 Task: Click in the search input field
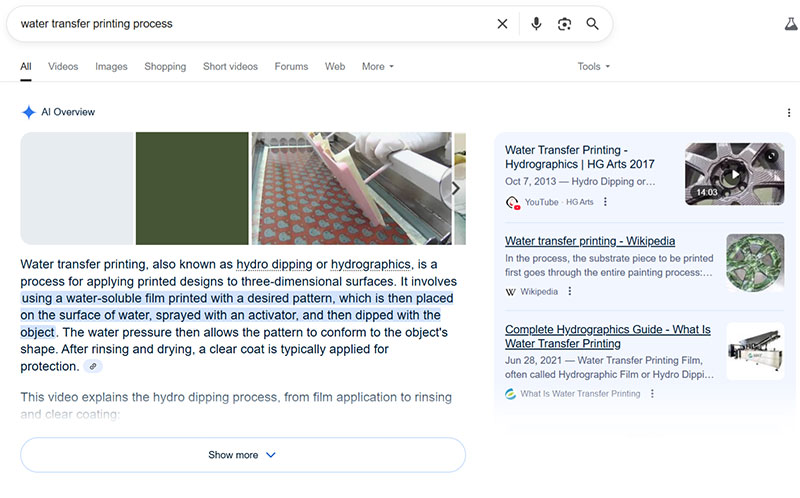pyautogui.click(x=253, y=24)
